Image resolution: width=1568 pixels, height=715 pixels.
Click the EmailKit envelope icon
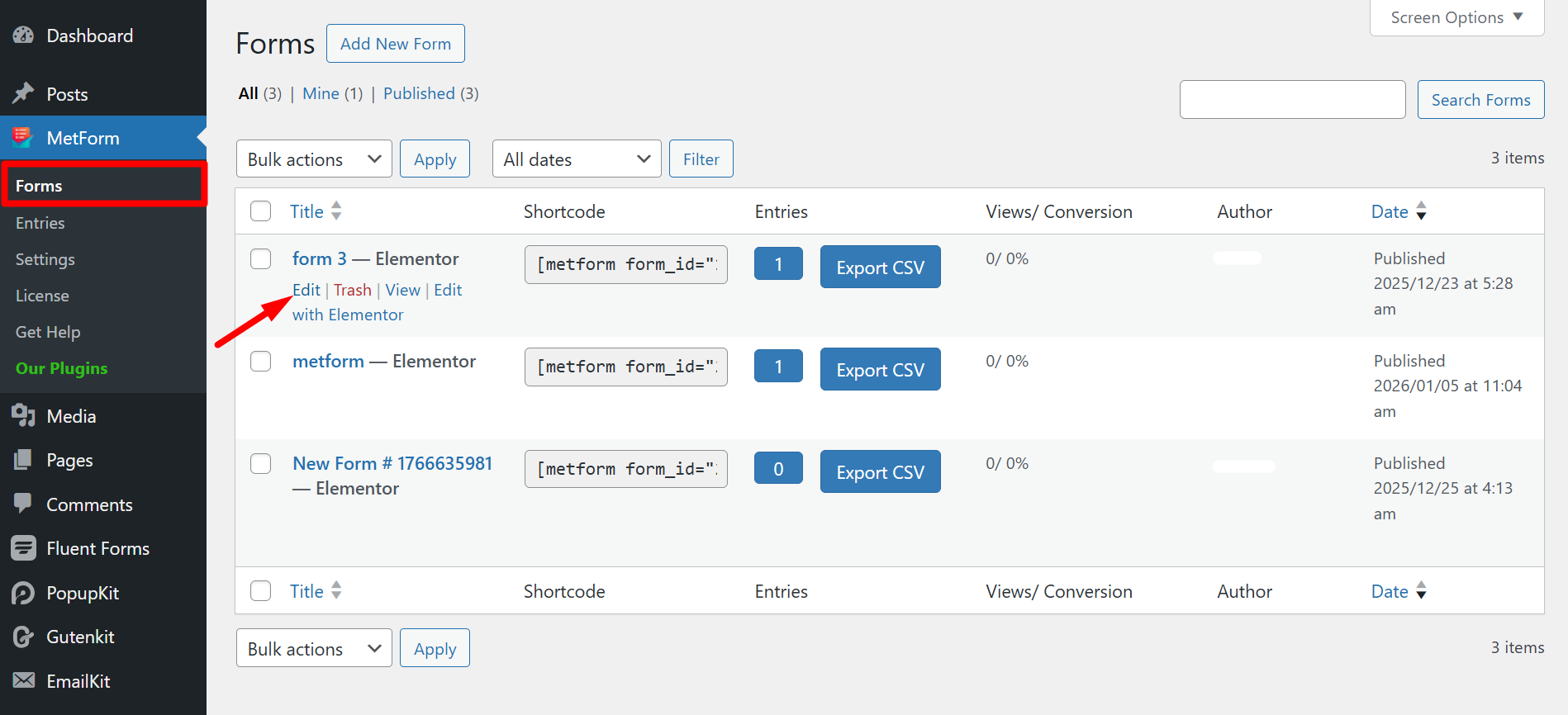(x=23, y=680)
